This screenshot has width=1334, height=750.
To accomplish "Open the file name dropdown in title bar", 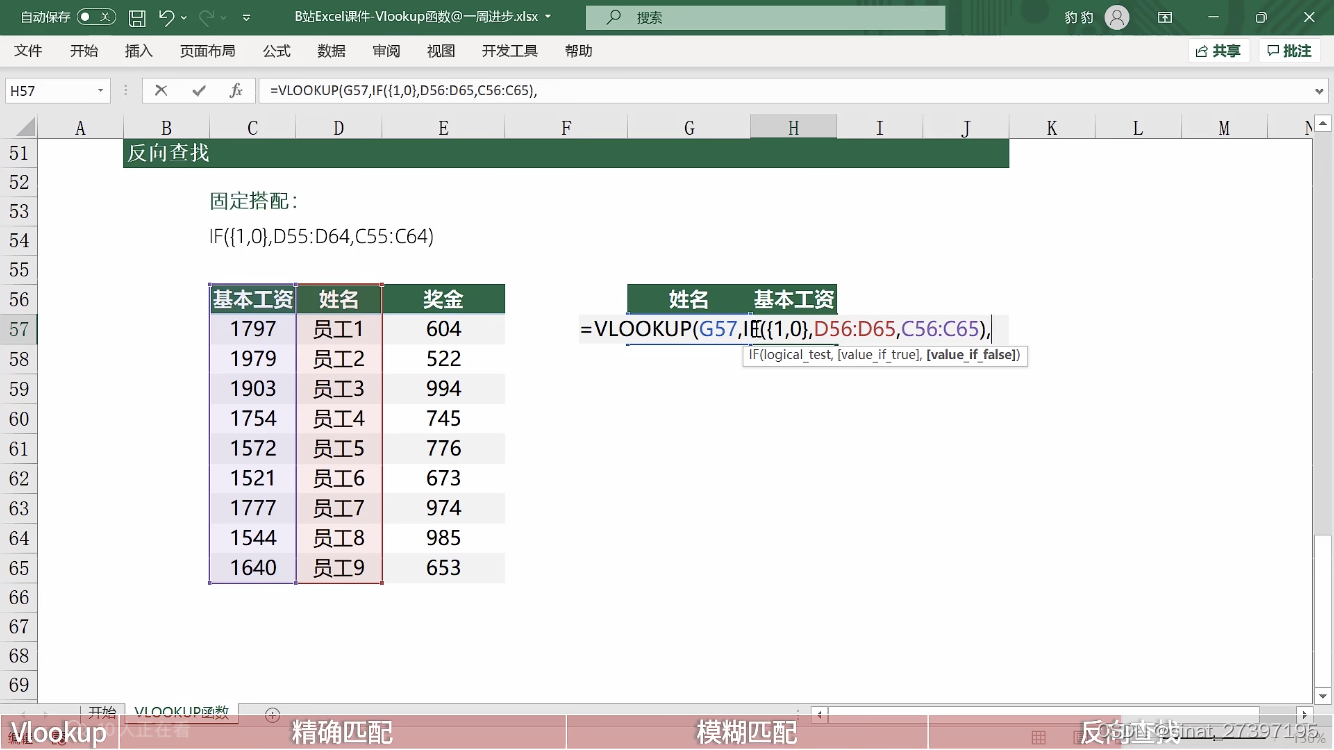I will coord(548,17).
